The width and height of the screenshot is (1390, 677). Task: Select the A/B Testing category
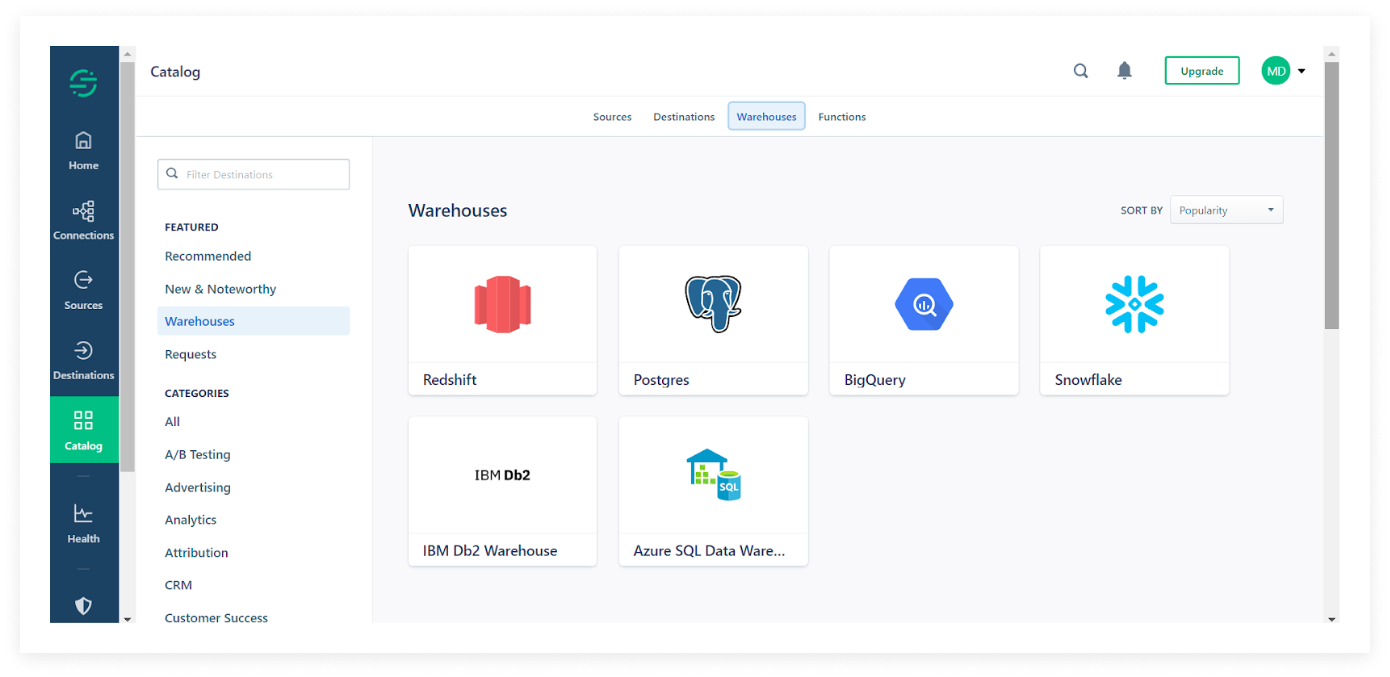[x=197, y=454]
